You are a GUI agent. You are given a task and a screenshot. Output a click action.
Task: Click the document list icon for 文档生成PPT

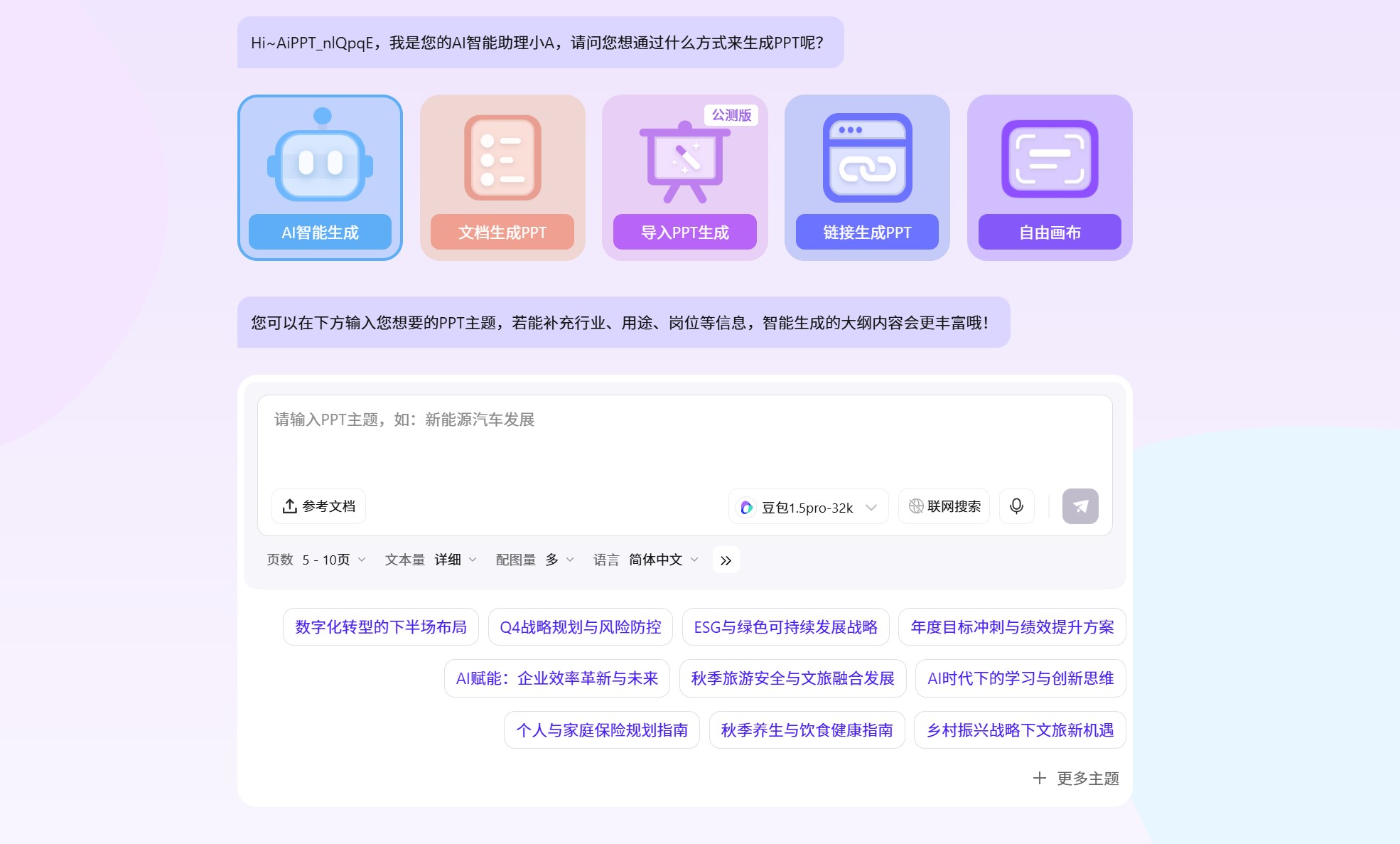(502, 158)
